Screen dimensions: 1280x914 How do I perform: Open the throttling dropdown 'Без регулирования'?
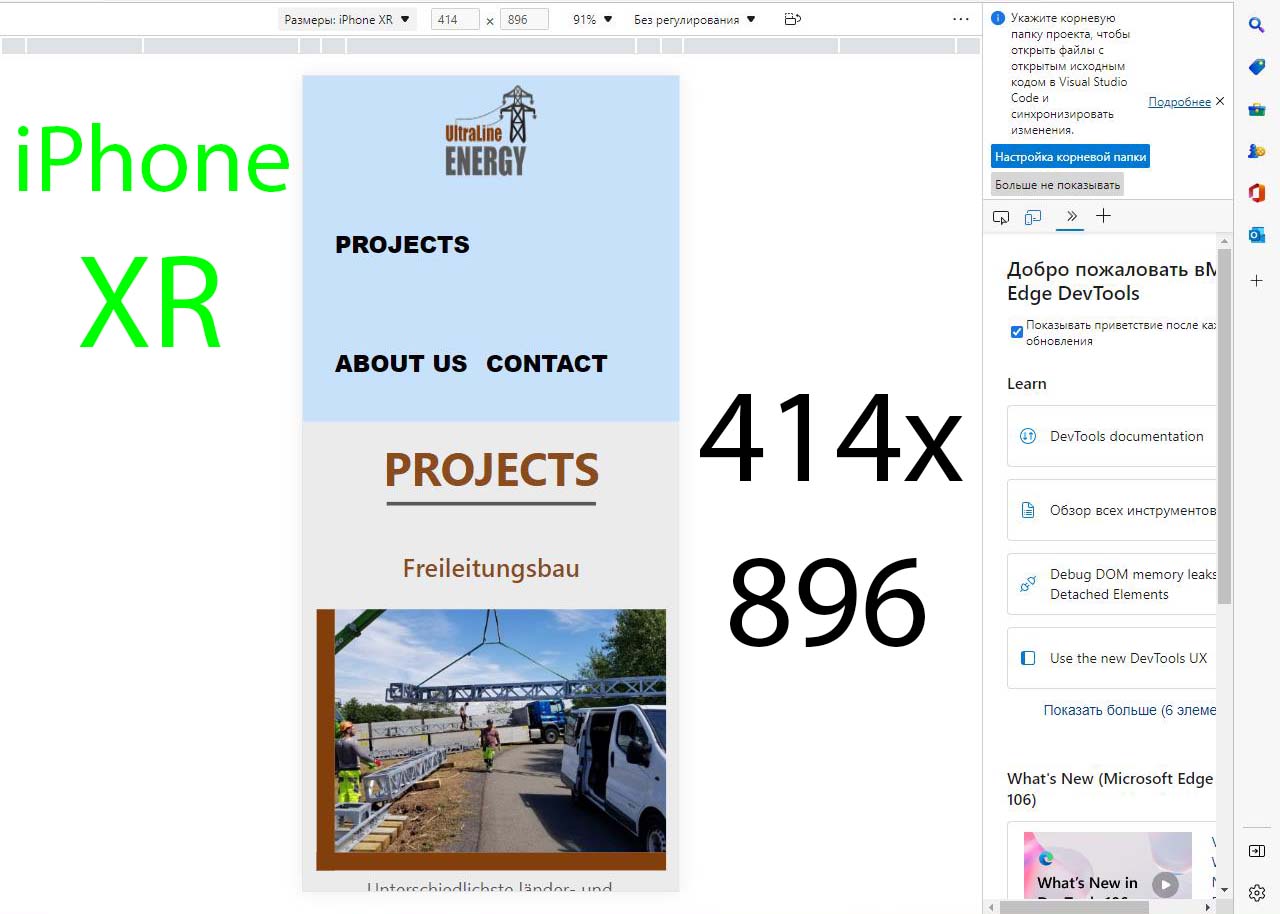tap(694, 19)
